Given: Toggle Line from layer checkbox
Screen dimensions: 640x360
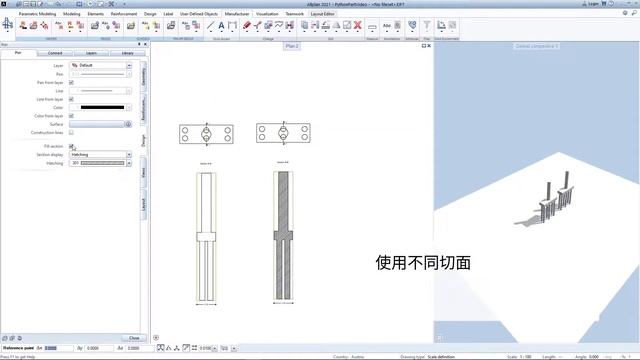Looking at the screenshot, I should point(71,99).
